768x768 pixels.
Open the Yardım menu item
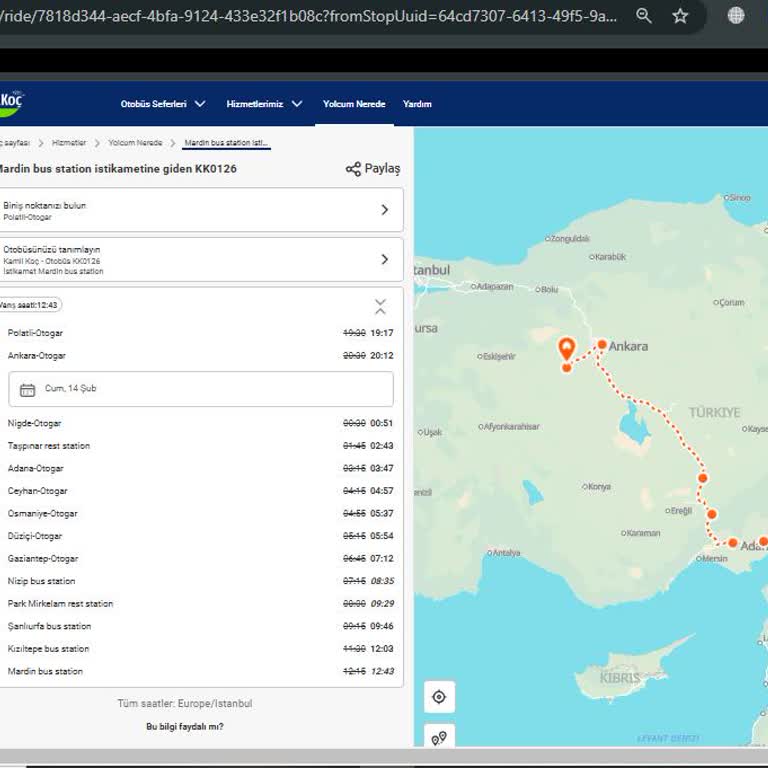tap(417, 104)
